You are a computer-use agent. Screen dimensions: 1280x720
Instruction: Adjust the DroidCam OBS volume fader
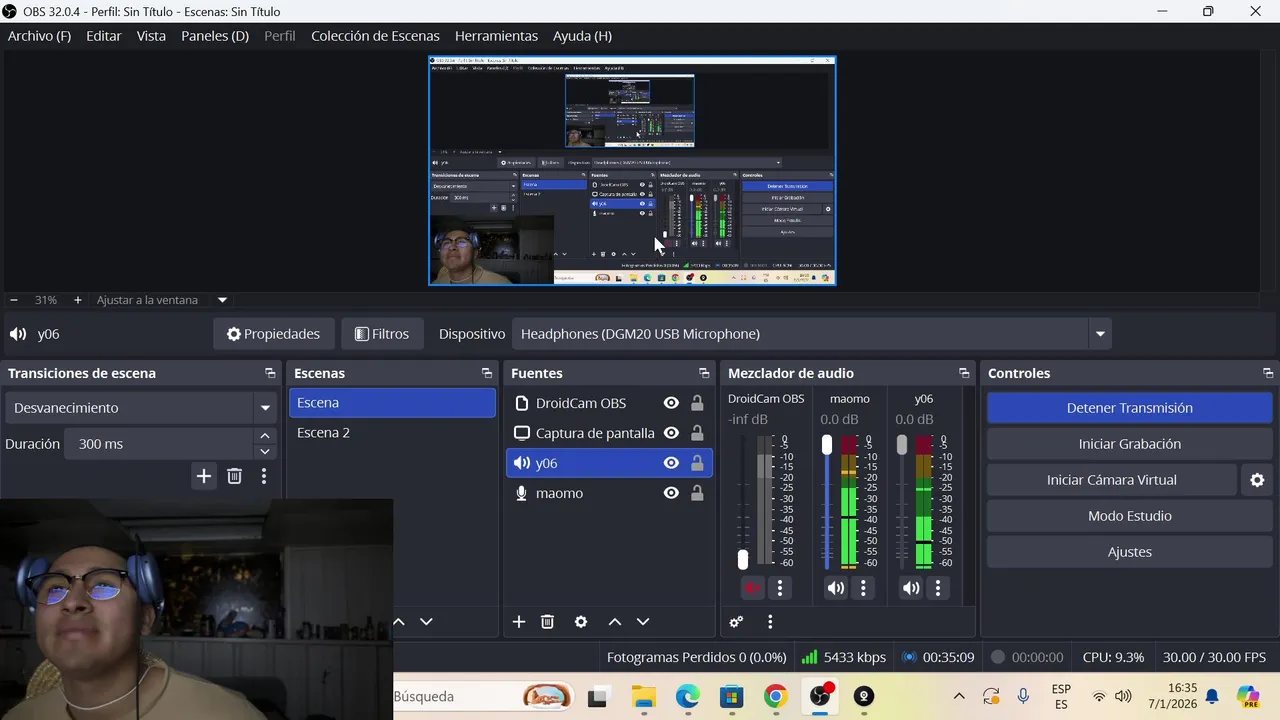743,559
